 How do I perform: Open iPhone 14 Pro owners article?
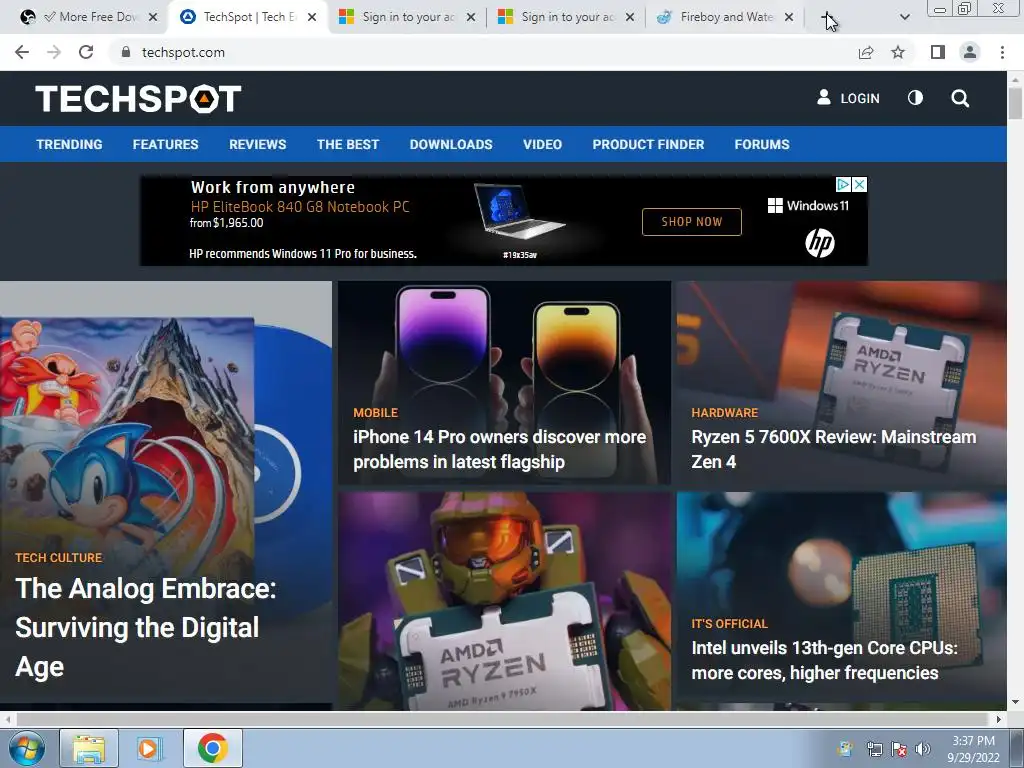[500, 449]
